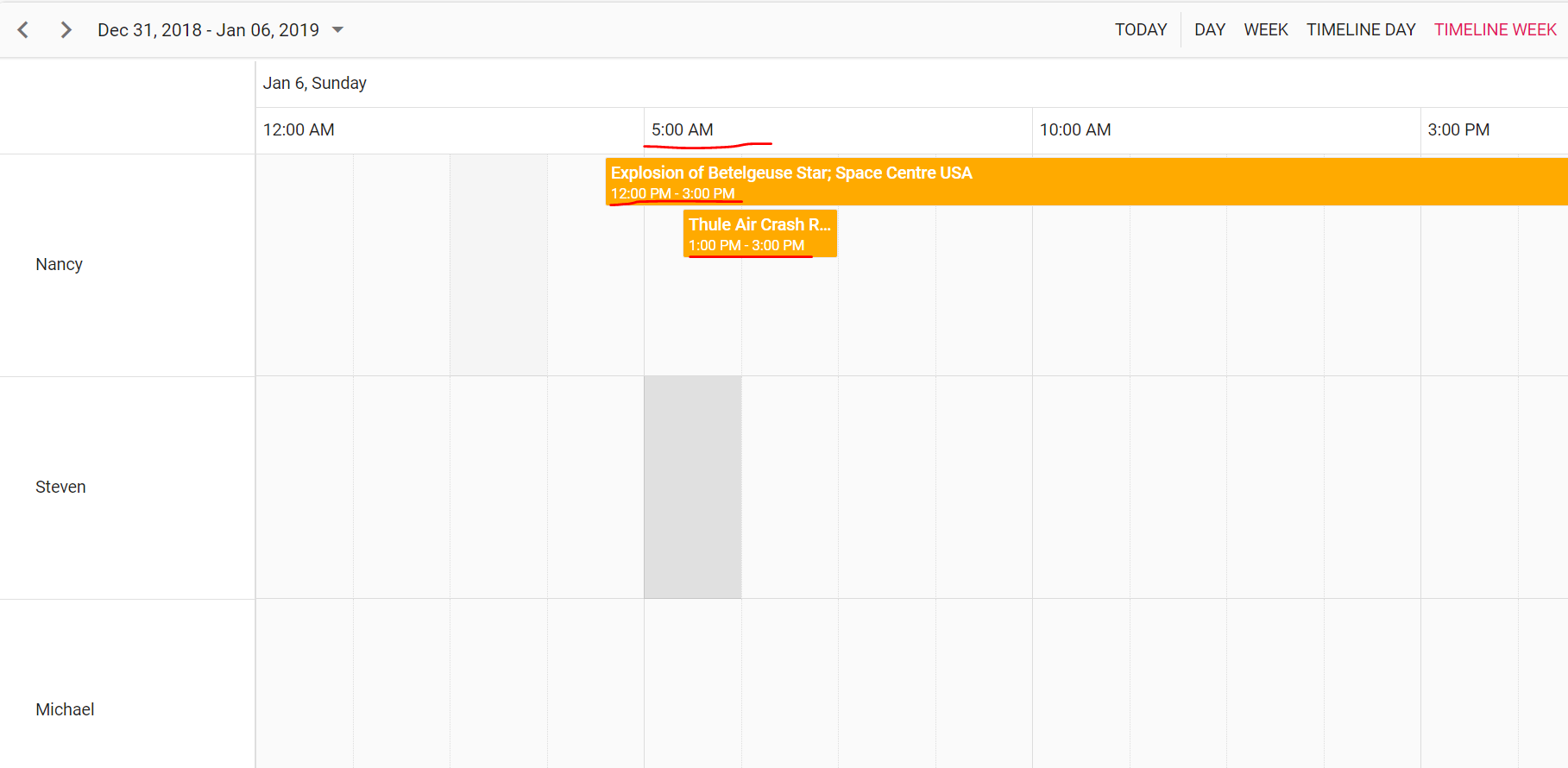Select the highlighted gray cell in Steven's row
The width and height of the screenshot is (1568, 768).
click(693, 488)
